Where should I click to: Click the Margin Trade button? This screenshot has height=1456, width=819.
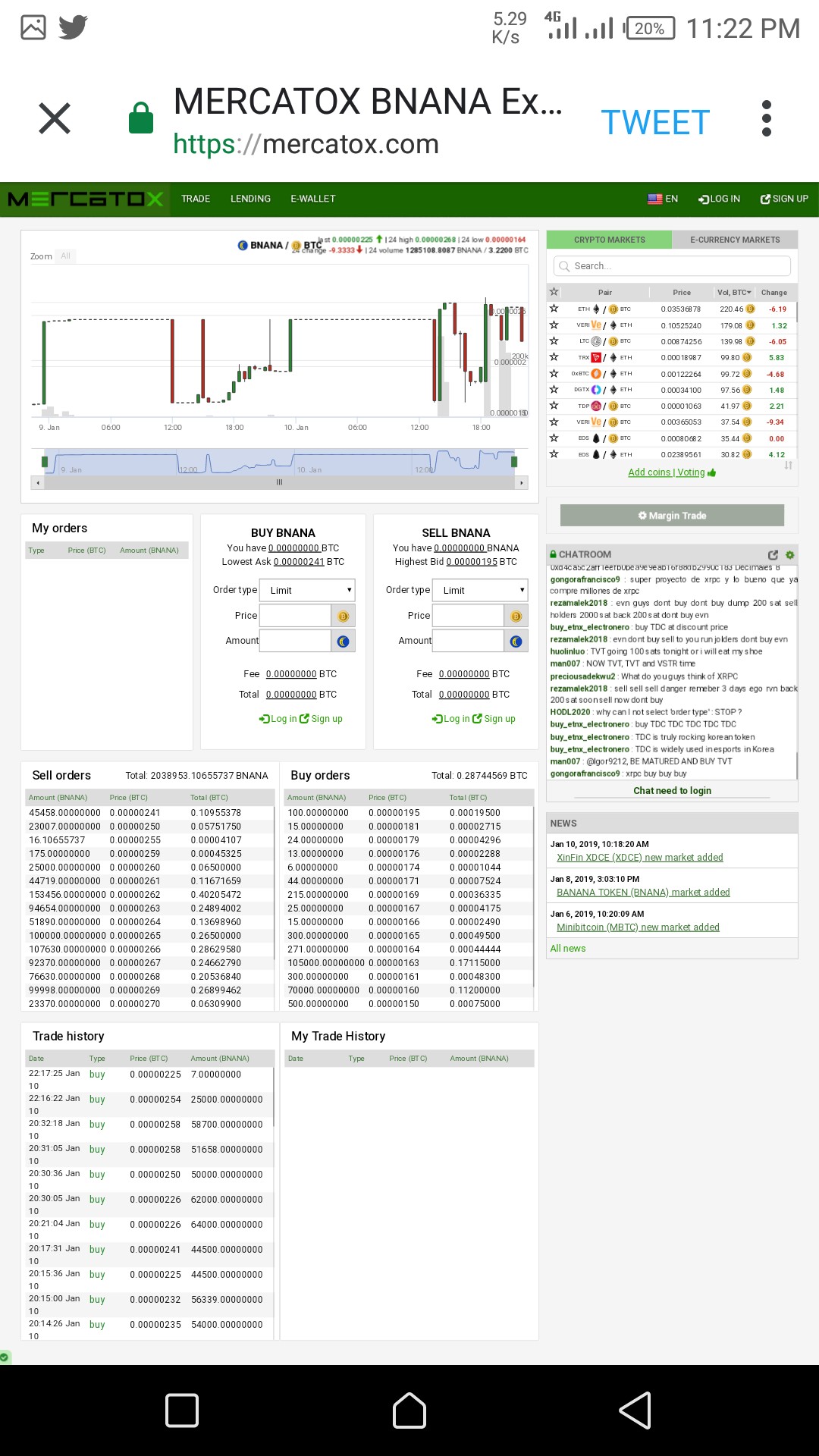(x=672, y=516)
